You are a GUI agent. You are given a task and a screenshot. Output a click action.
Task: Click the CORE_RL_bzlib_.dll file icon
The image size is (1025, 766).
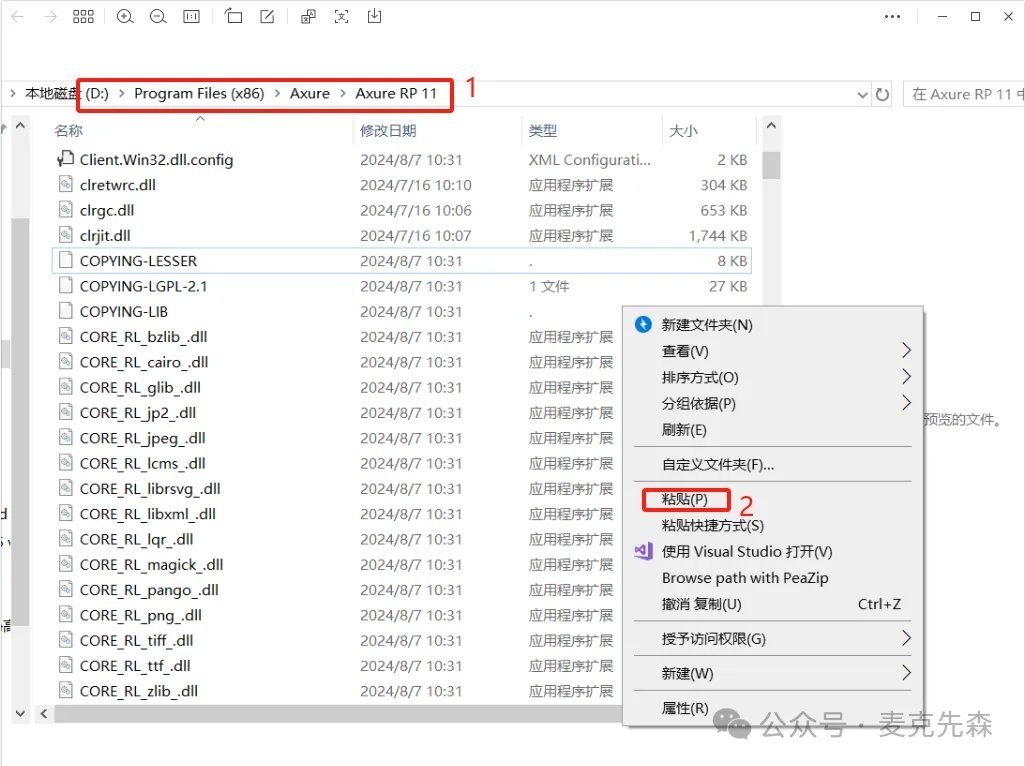[x=65, y=336]
